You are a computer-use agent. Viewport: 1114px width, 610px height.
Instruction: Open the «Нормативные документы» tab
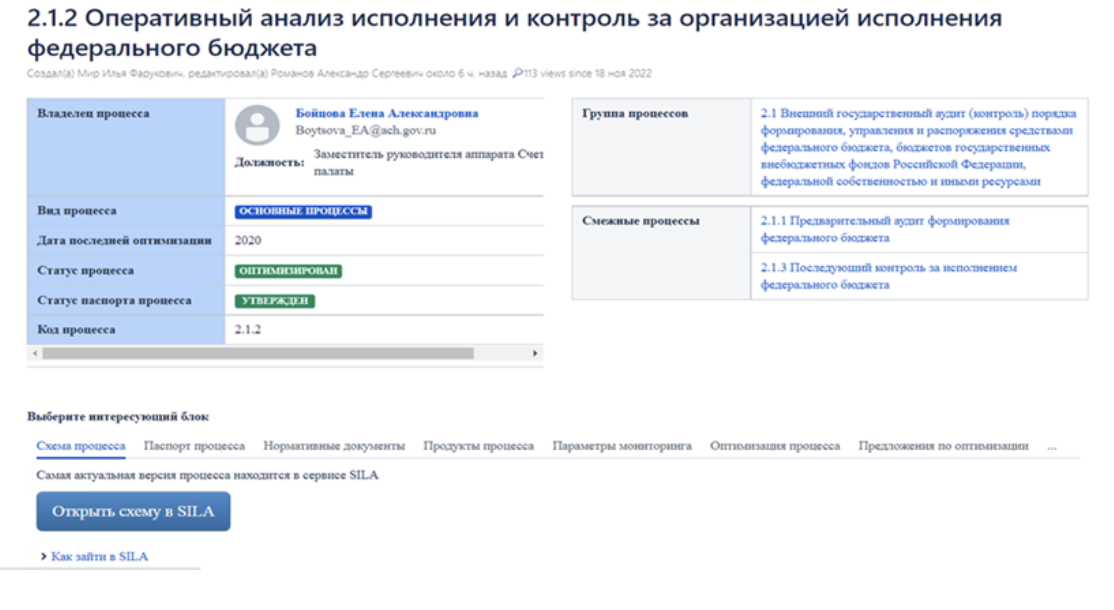coord(334,446)
